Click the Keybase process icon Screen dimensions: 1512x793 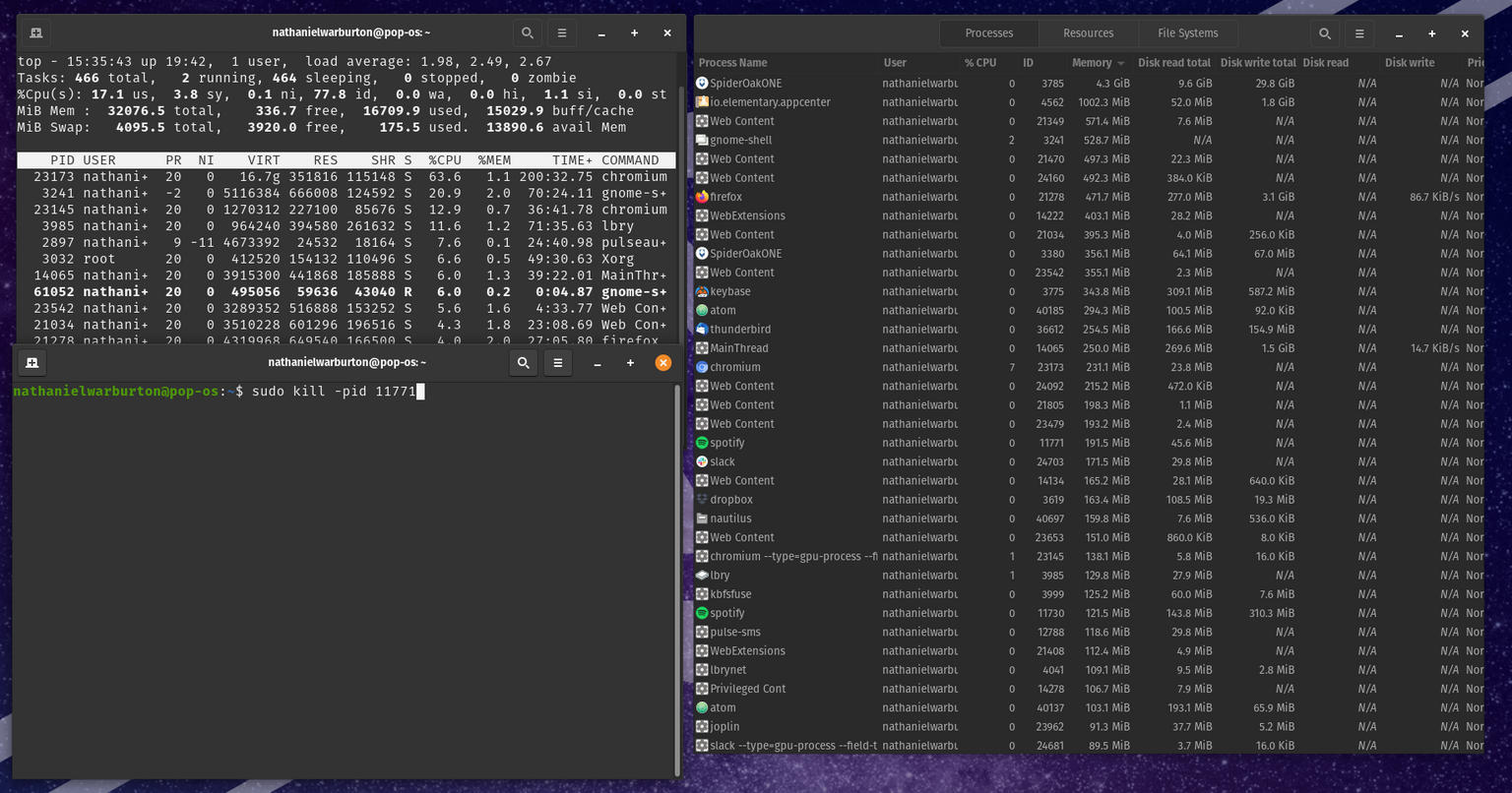click(x=701, y=291)
